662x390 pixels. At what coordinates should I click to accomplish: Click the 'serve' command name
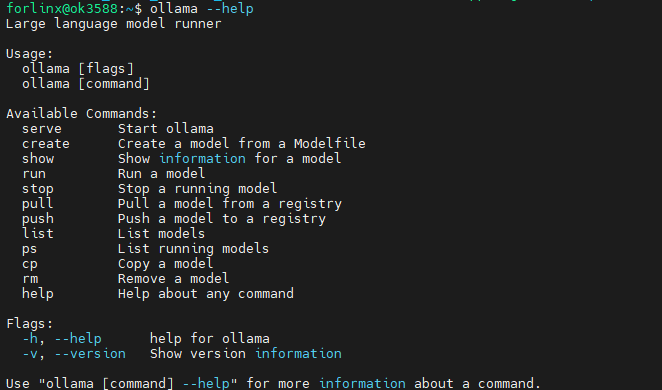tap(42, 129)
